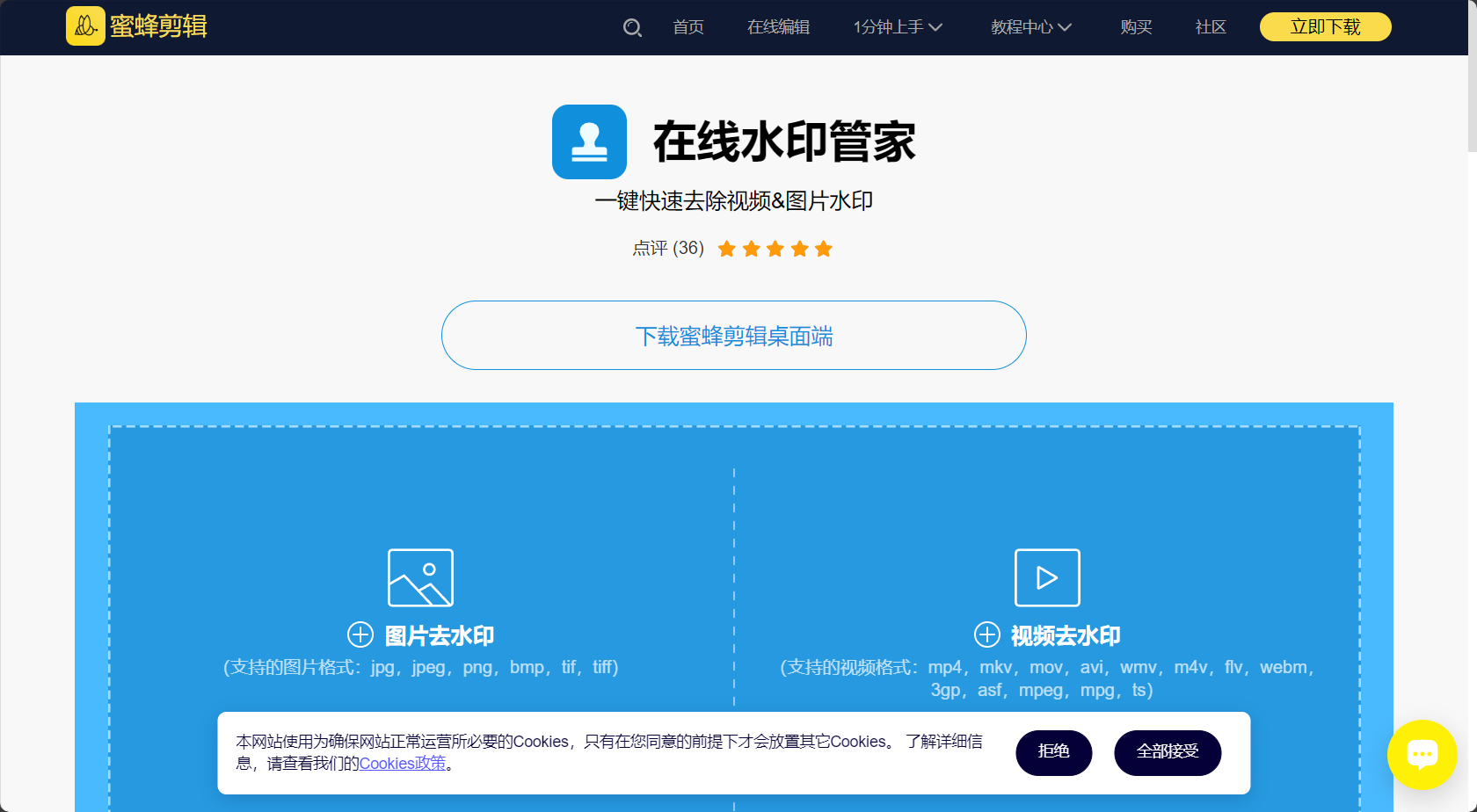Click the yellow 立即下载 button
This screenshot has width=1477, height=812.
pyautogui.click(x=1326, y=26)
